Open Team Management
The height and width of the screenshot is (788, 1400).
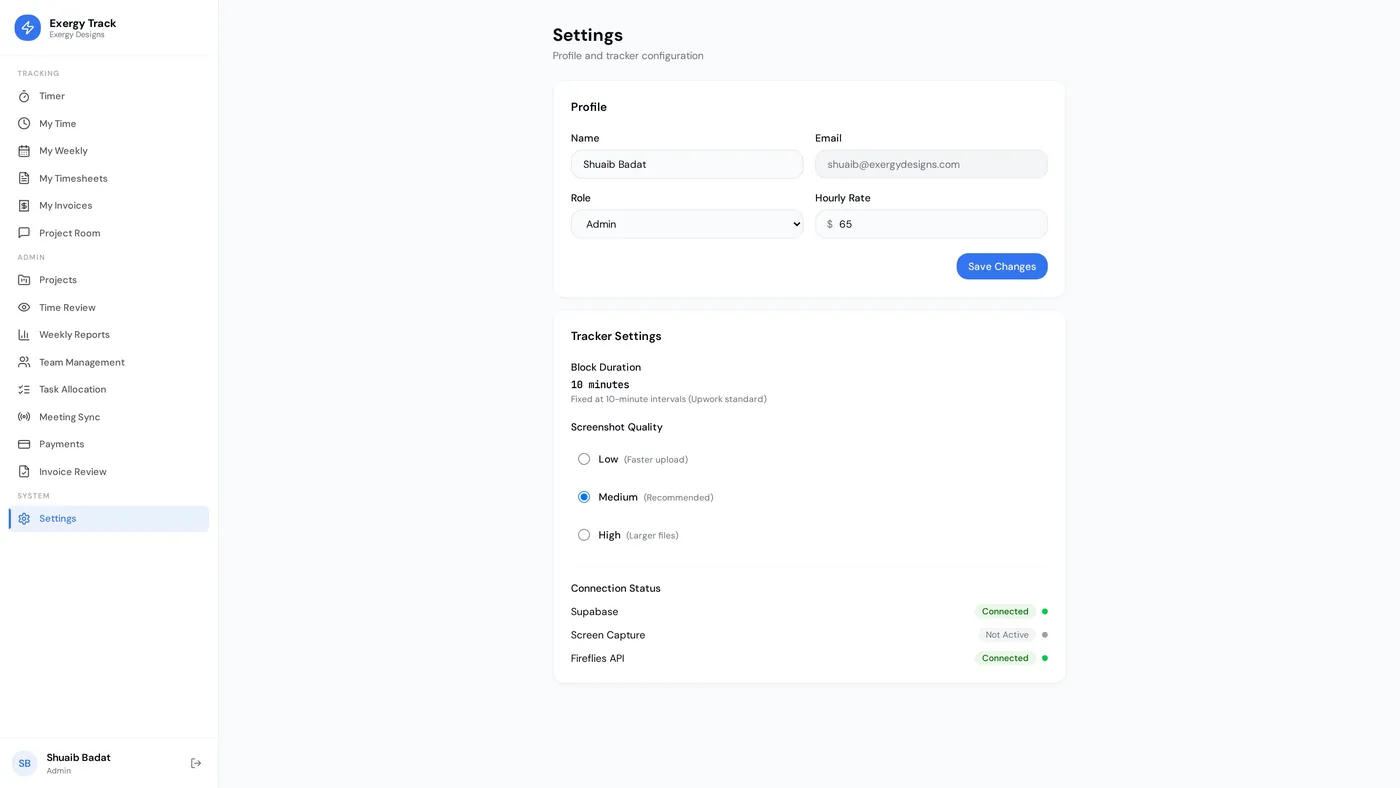(x=109, y=362)
